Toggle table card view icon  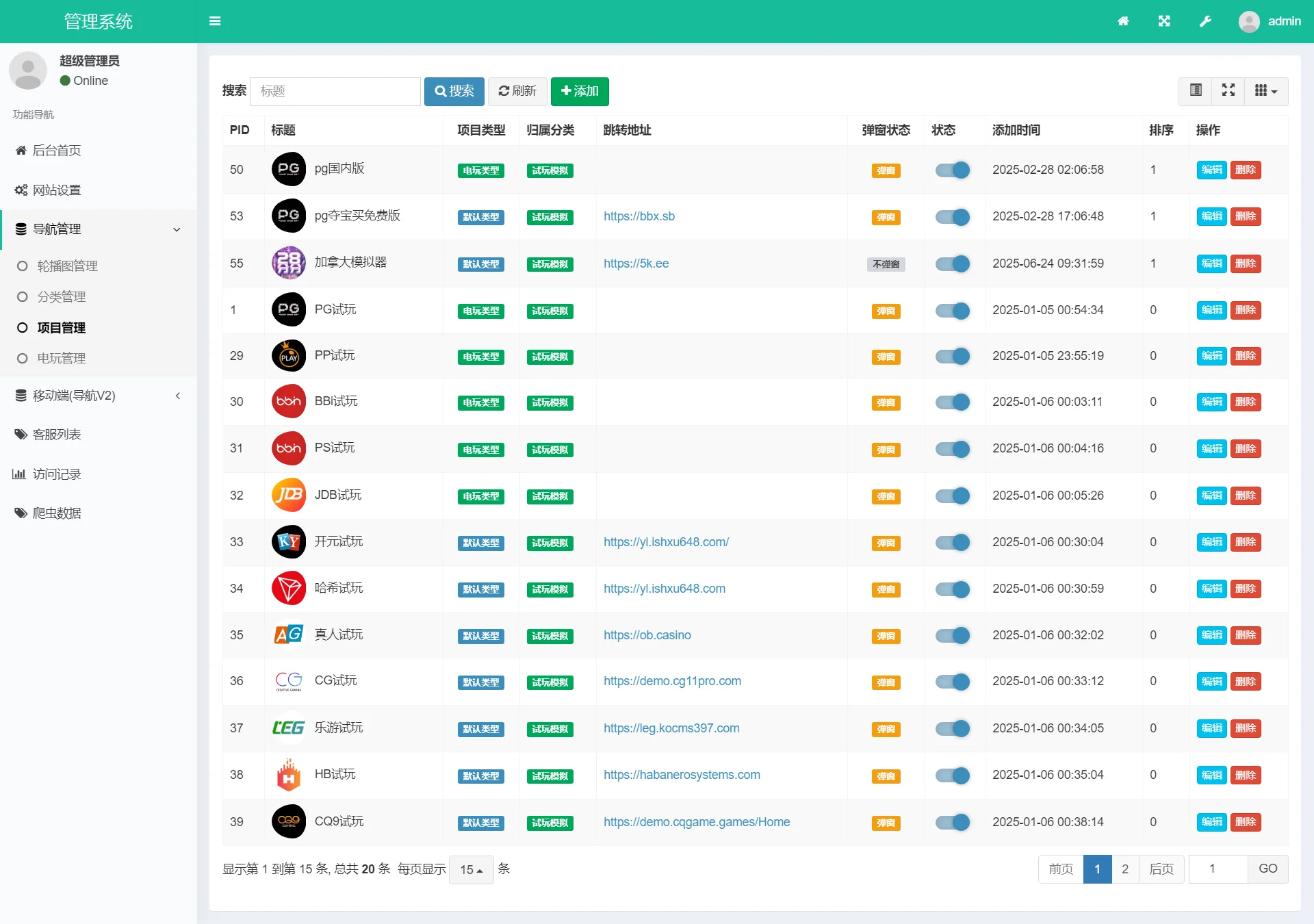click(1196, 90)
